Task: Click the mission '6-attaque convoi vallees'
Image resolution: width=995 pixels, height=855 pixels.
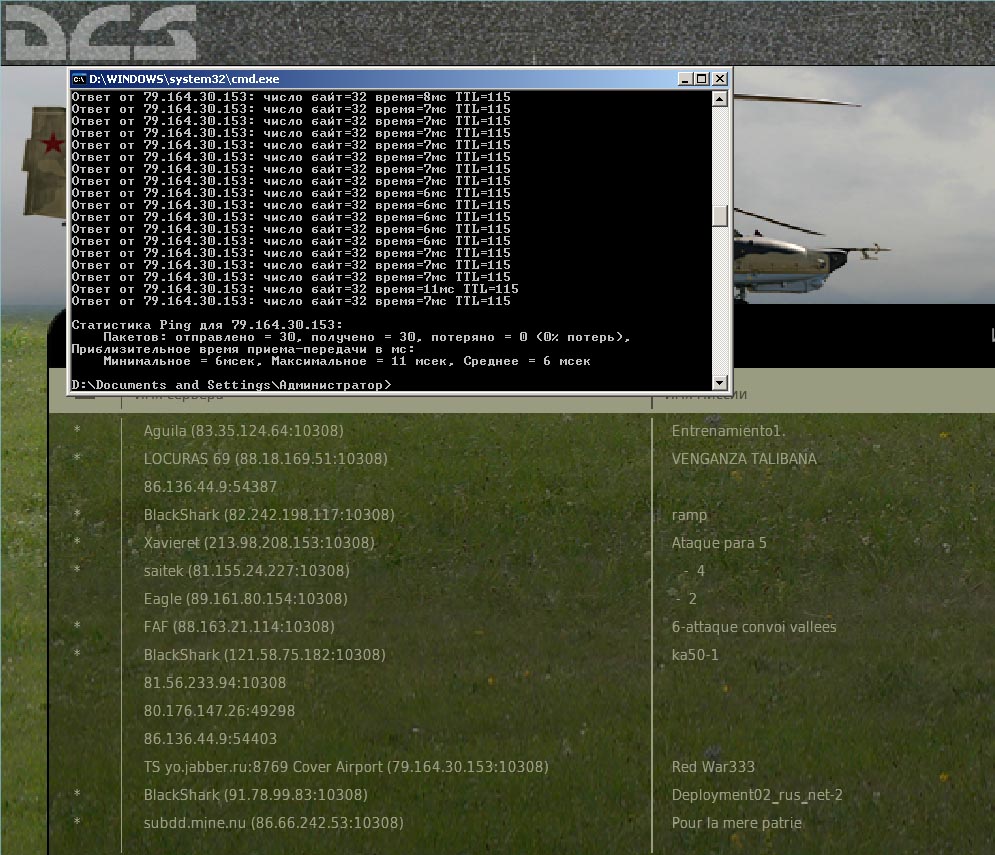Action: pyautogui.click(x=754, y=627)
